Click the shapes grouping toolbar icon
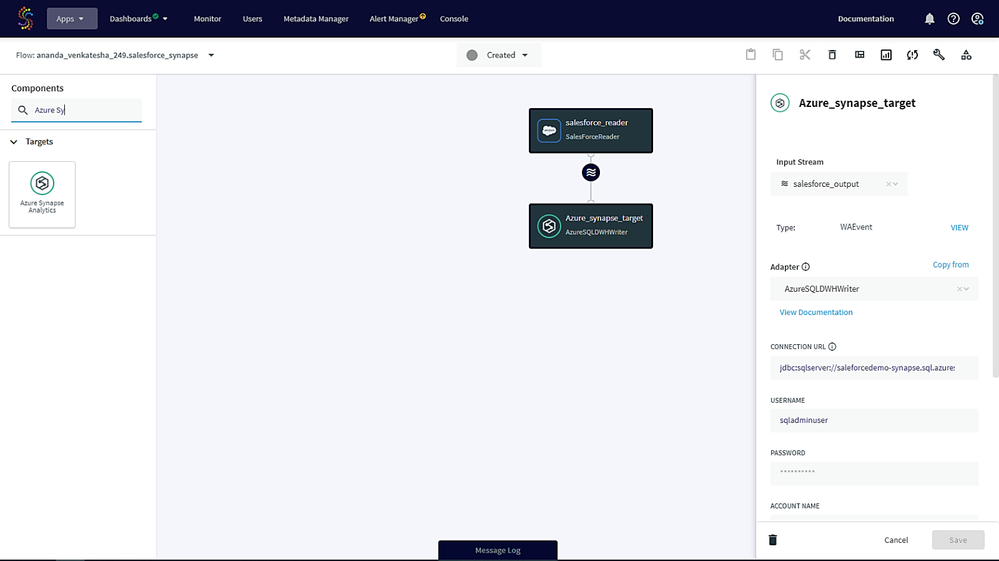 point(966,55)
